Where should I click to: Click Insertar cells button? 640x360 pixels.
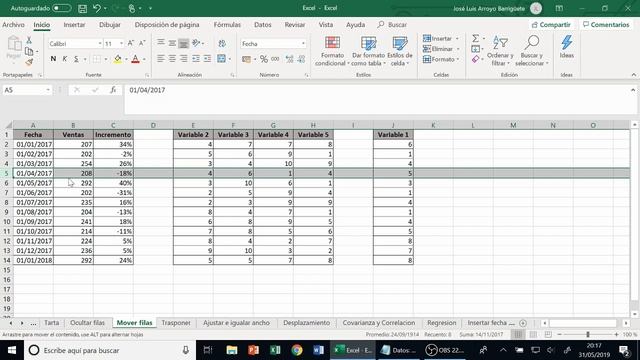[441, 38]
